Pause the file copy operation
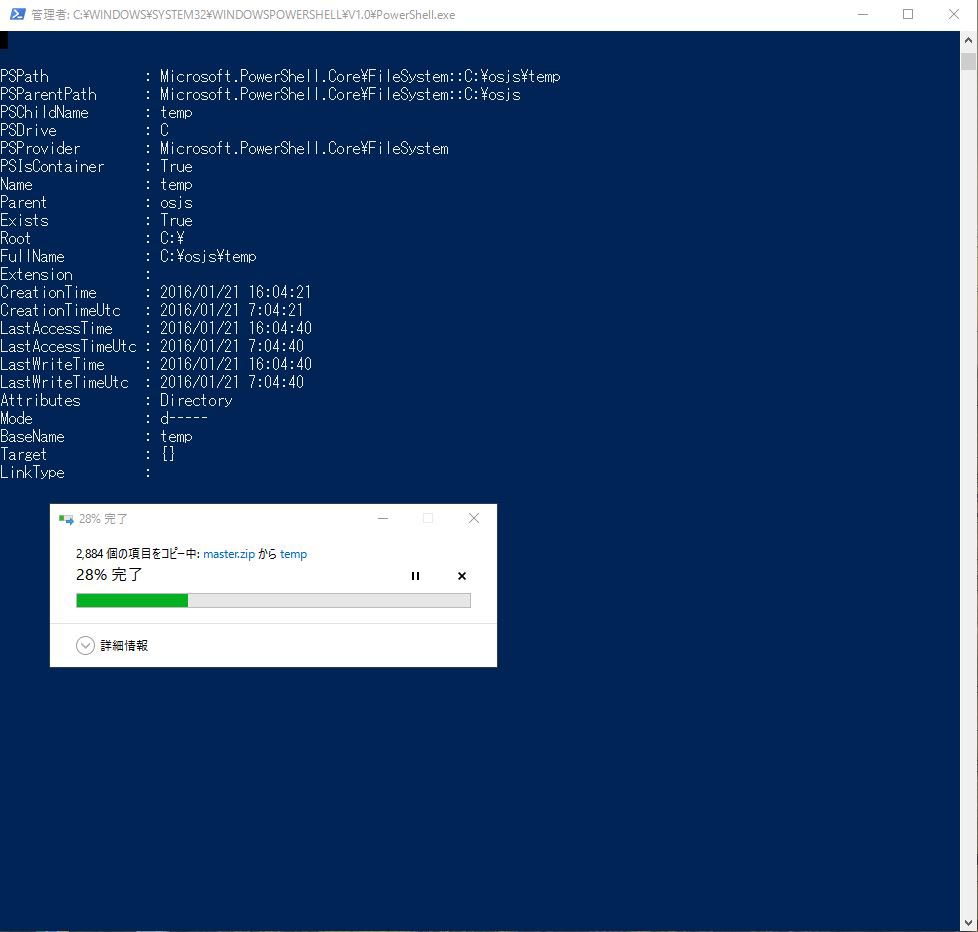 point(416,576)
